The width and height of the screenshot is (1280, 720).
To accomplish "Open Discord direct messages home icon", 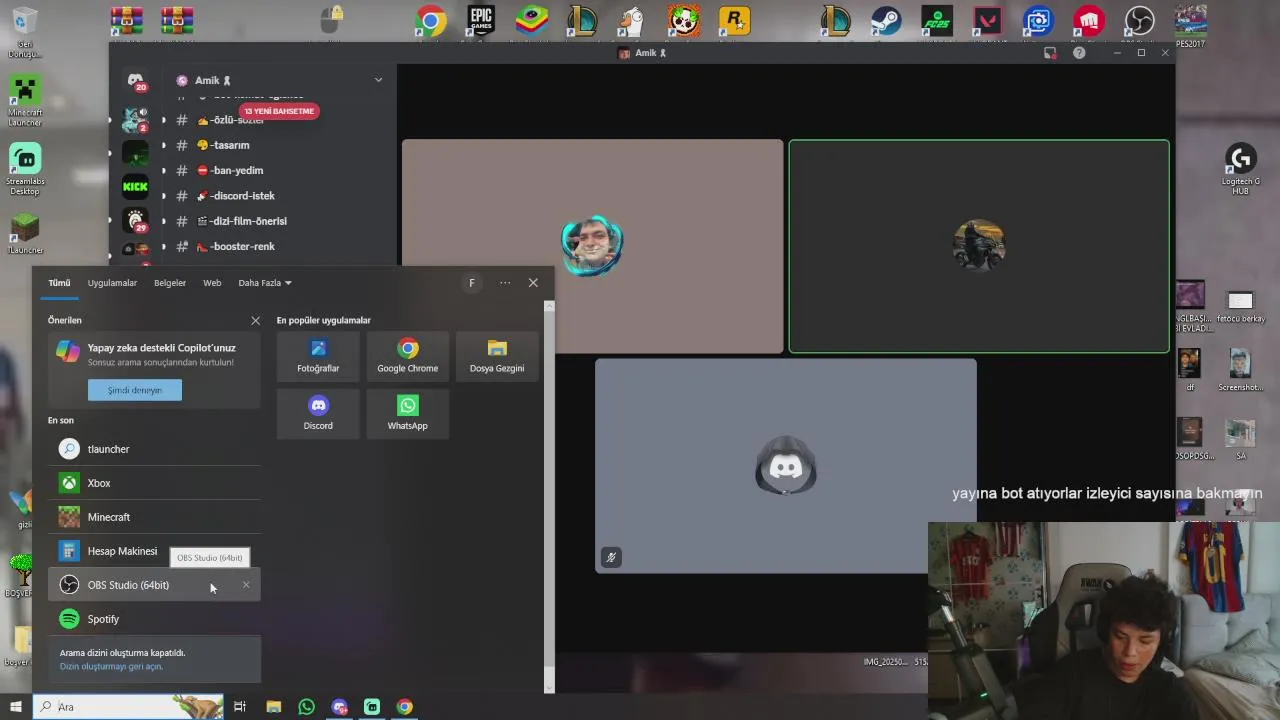I will pyautogui.click(x=135, y=80).
